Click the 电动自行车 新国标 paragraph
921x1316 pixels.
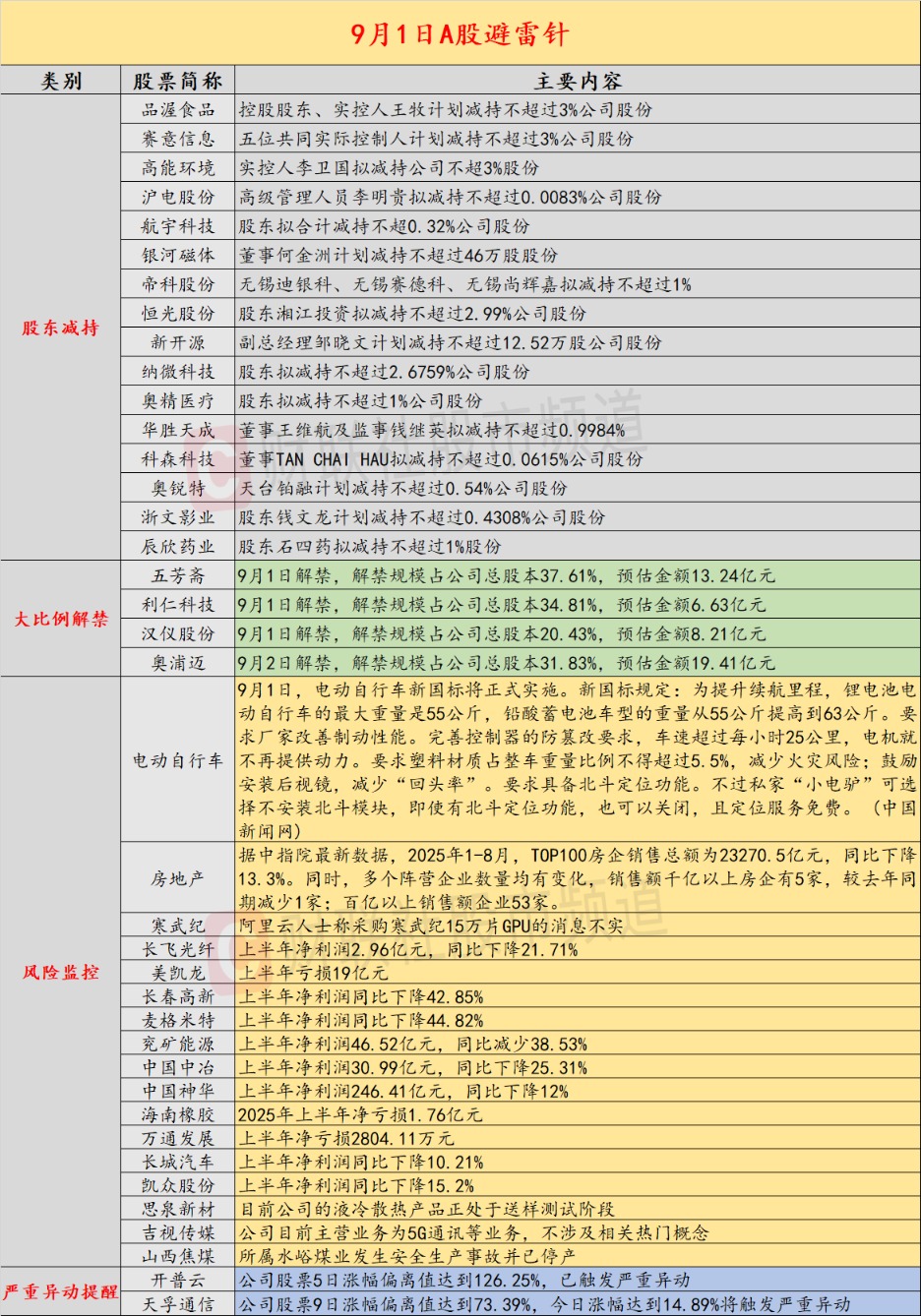click(x=578, y=760)
